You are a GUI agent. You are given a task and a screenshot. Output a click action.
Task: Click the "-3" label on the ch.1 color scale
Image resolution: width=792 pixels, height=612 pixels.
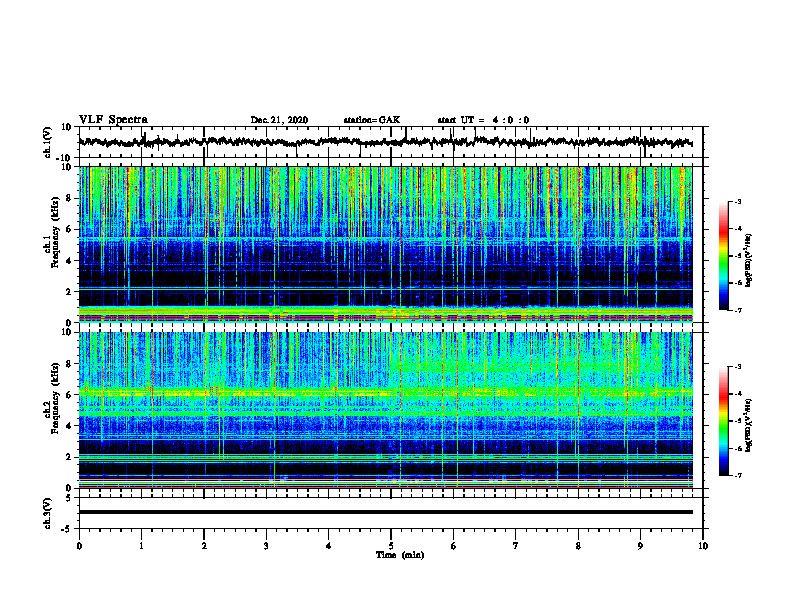(737, 201)
